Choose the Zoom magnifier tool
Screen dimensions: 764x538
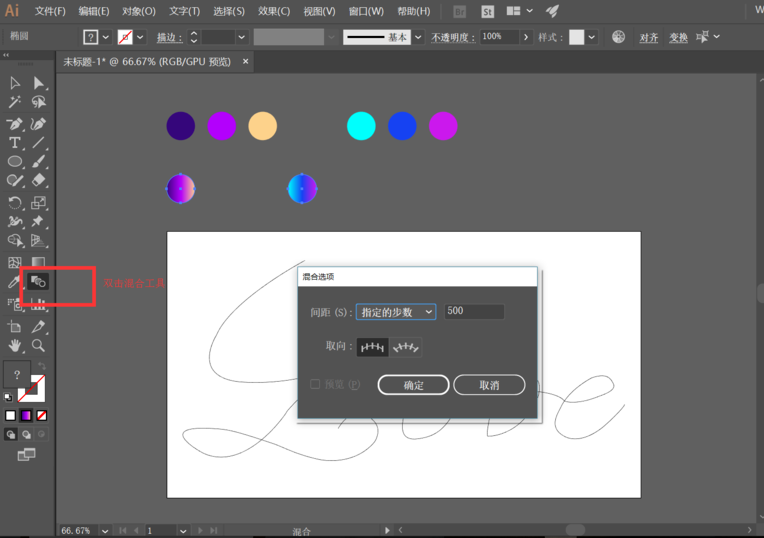pyautogui.click(x=38, y=345)
